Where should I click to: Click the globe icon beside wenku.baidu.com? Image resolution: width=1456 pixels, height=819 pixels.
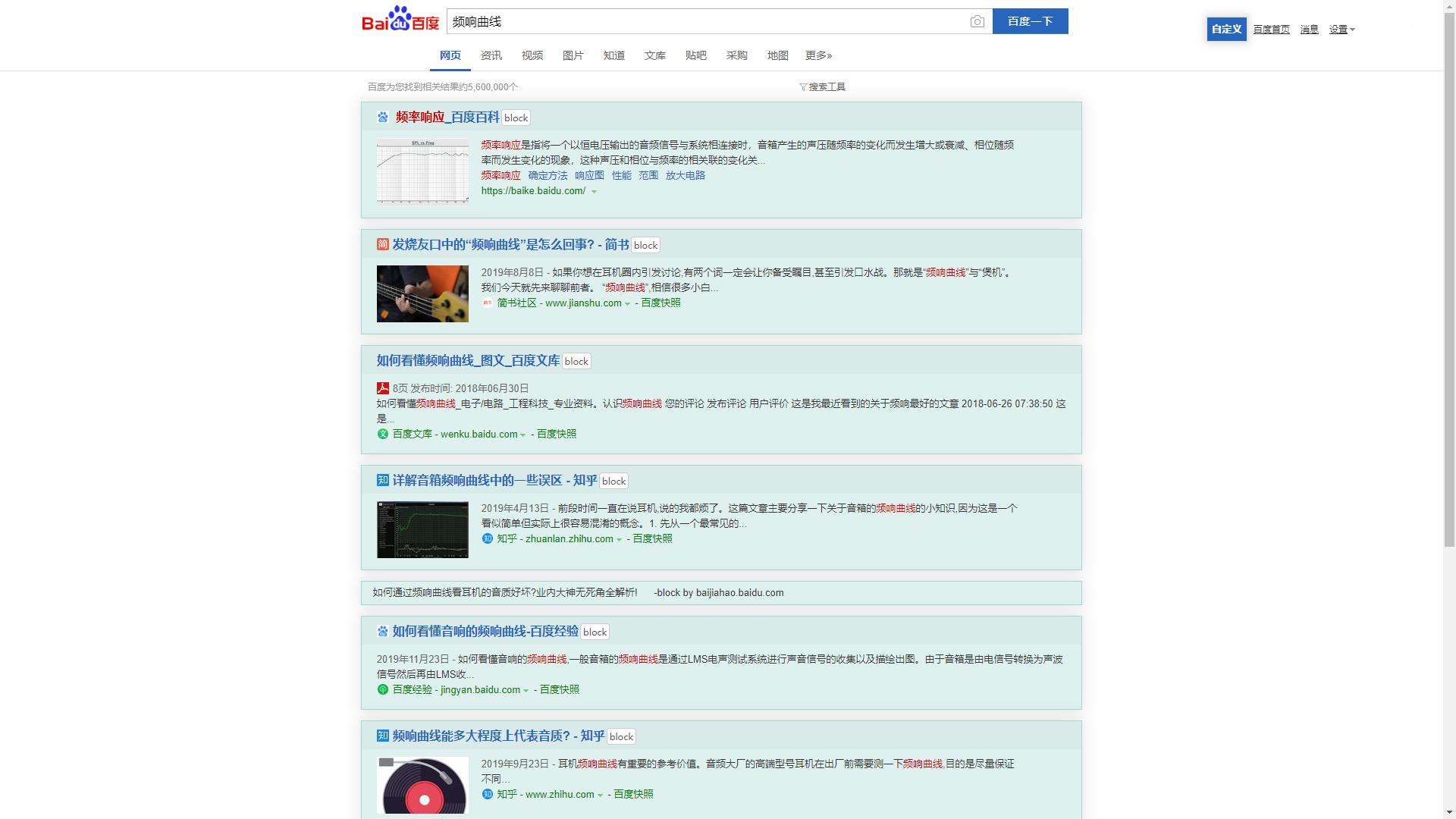[382, 434]
